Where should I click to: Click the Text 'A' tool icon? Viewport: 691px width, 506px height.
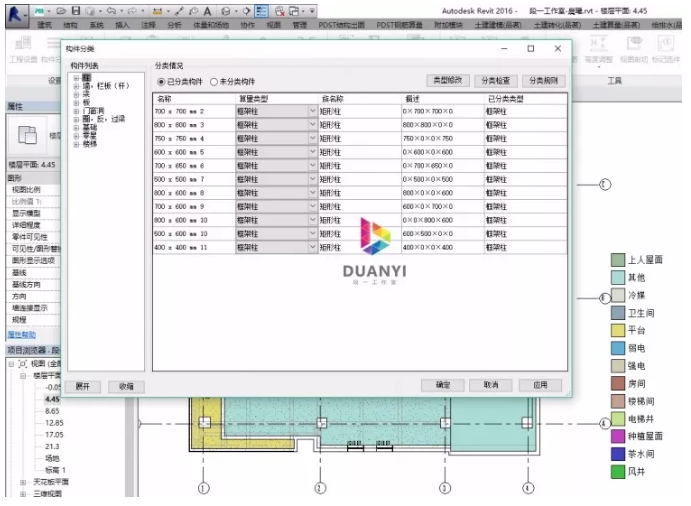[x=207, y=11]
